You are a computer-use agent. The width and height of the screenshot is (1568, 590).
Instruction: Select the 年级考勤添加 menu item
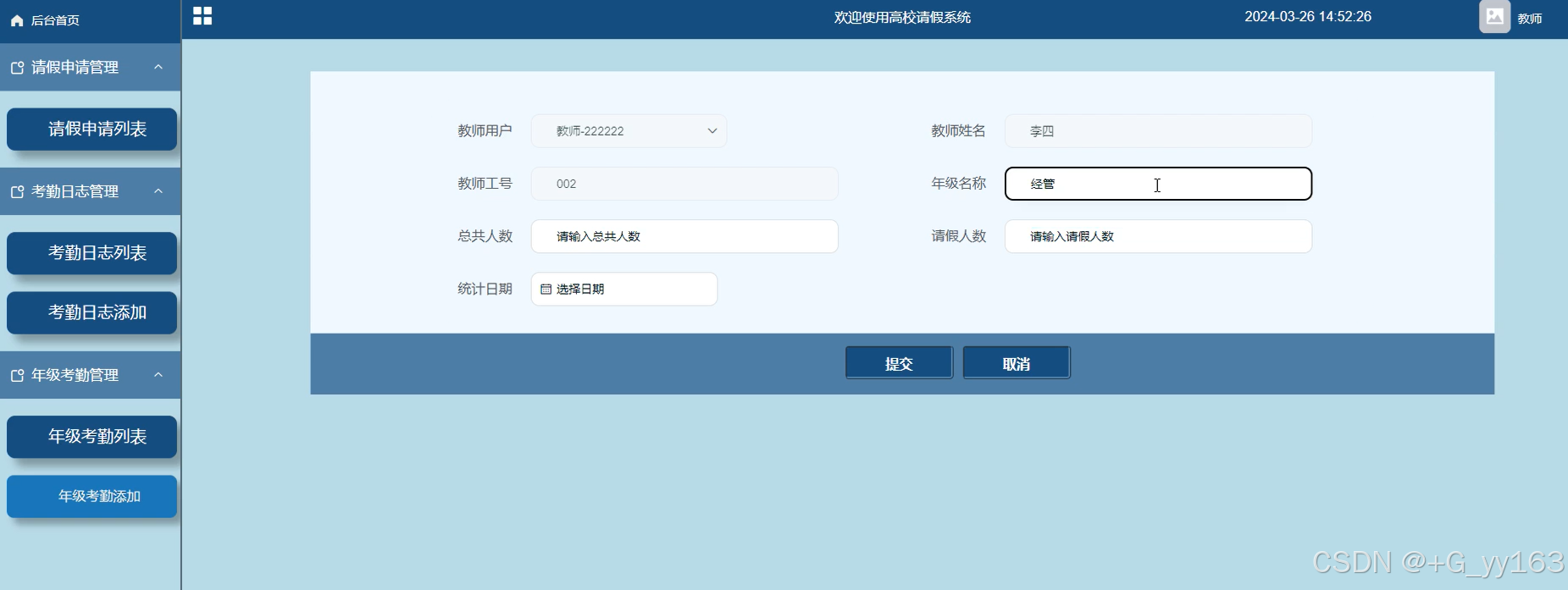91,496
